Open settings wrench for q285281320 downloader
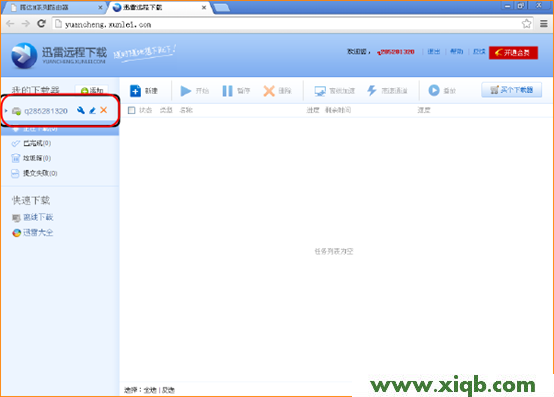The height and width of the screenshot is (397, 554). coord(81,110)
